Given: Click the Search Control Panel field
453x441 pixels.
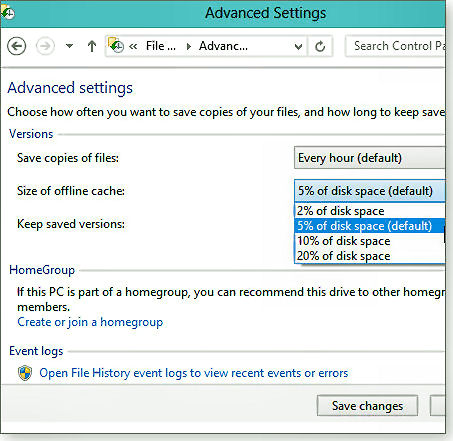Looking at the screenshot, I should click(396, 46).
